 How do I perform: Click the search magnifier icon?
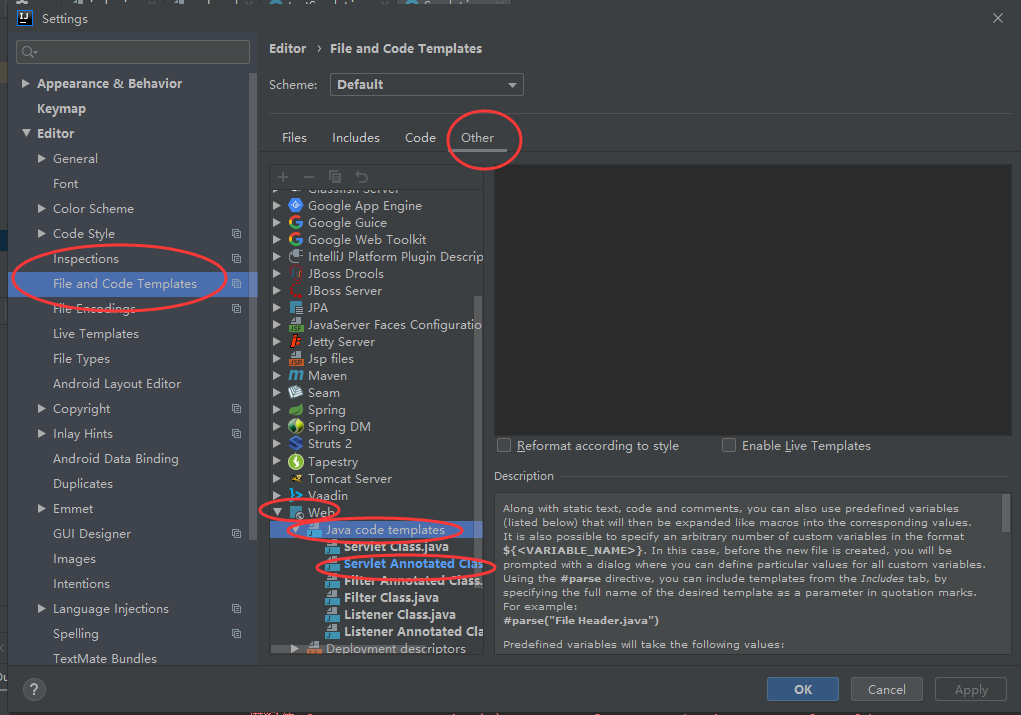[29, 52]
